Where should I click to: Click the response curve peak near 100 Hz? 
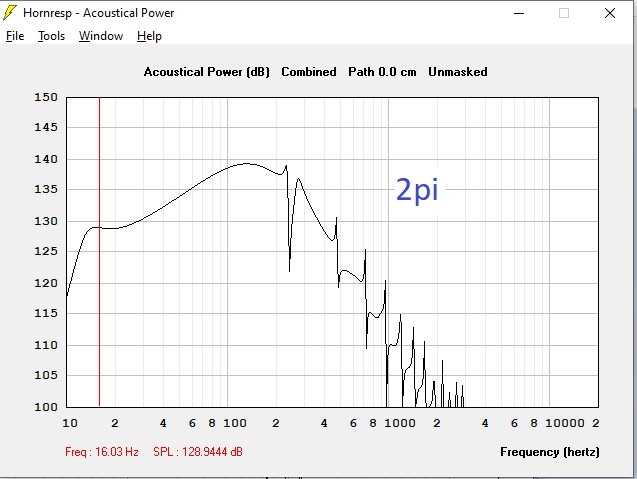247,164
